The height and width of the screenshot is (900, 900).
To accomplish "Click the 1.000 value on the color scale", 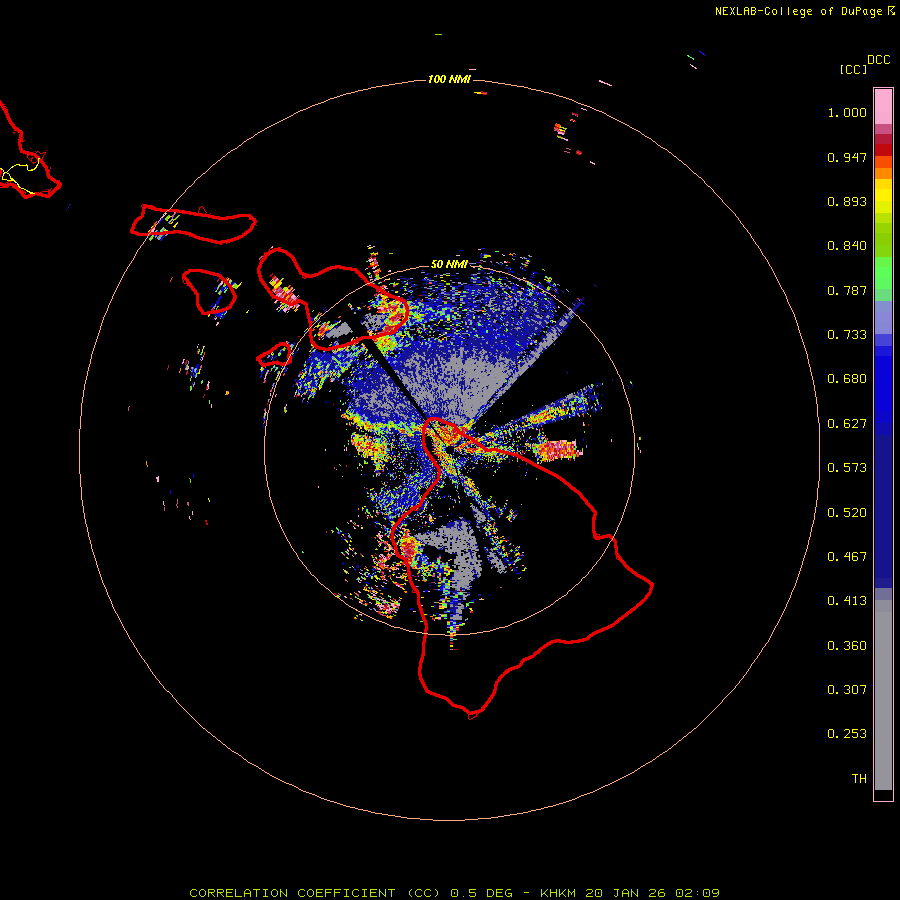I will pos(847,112).
